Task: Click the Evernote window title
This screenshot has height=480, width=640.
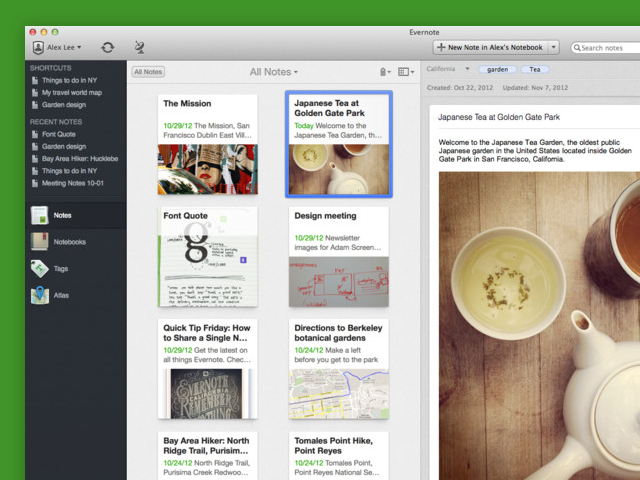Action: click(424, 32)
